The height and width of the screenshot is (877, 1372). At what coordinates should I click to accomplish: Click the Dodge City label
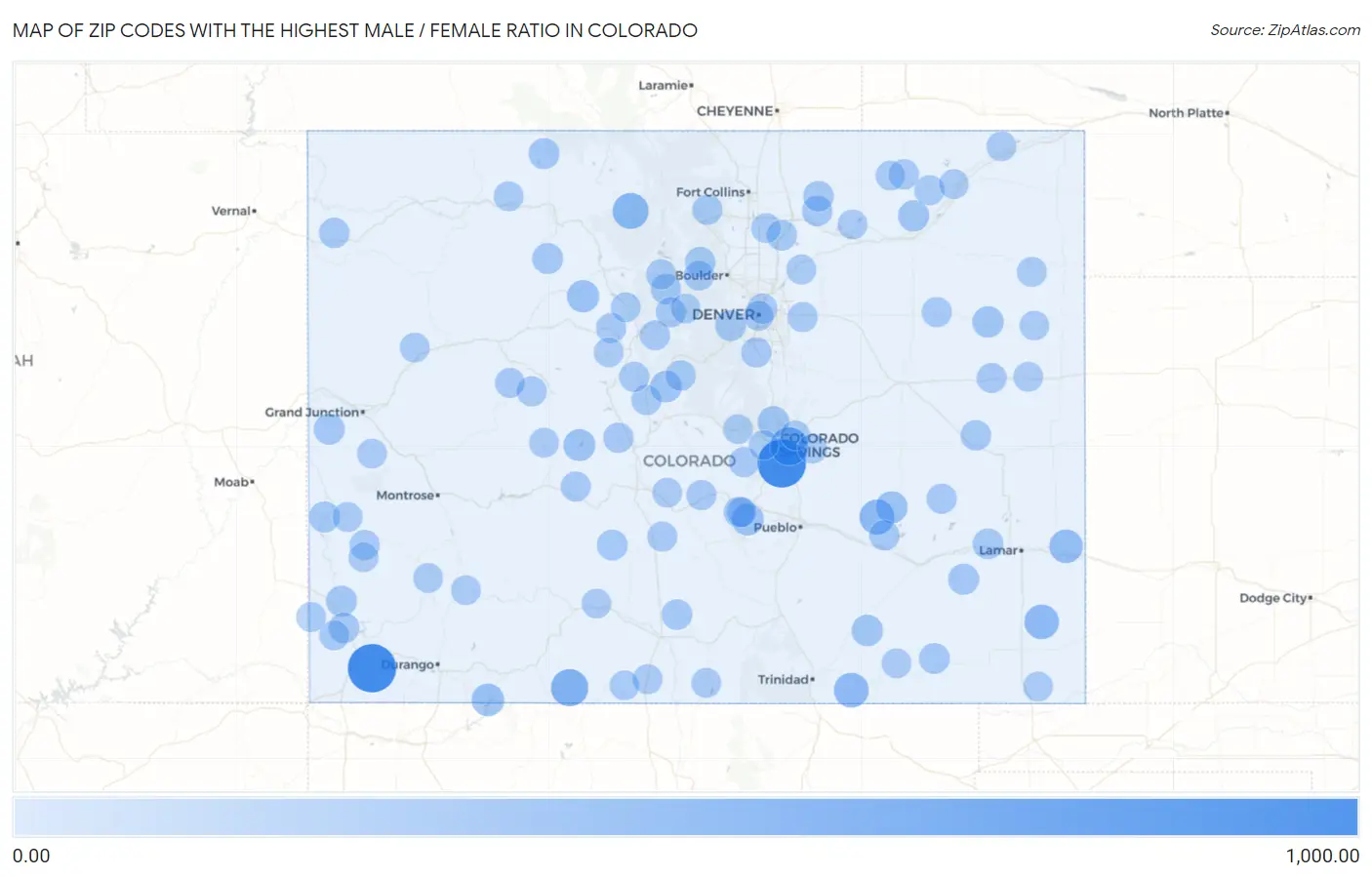click(x=1275, y=598)
